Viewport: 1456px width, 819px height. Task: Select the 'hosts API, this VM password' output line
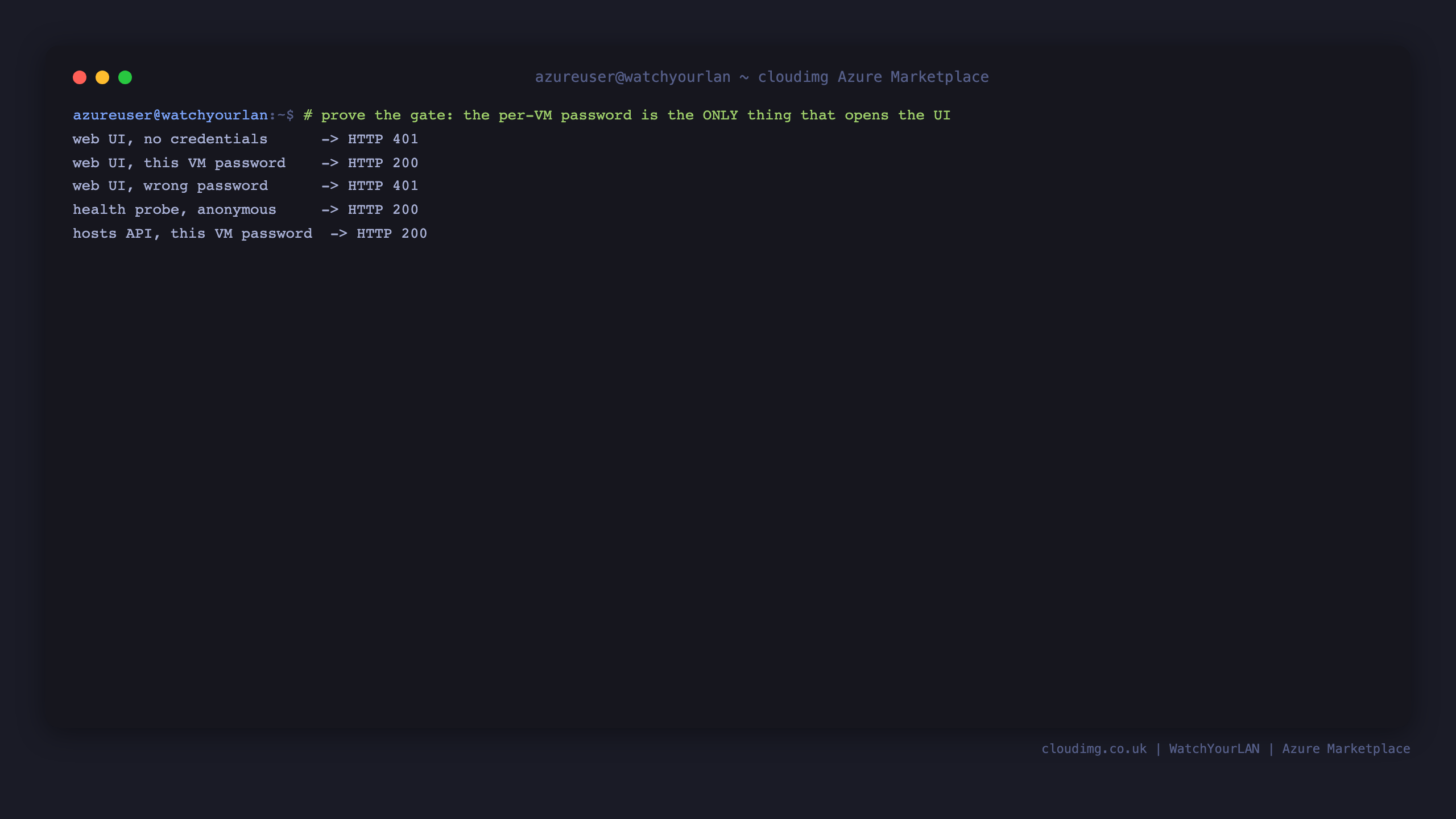click(250, 234)
